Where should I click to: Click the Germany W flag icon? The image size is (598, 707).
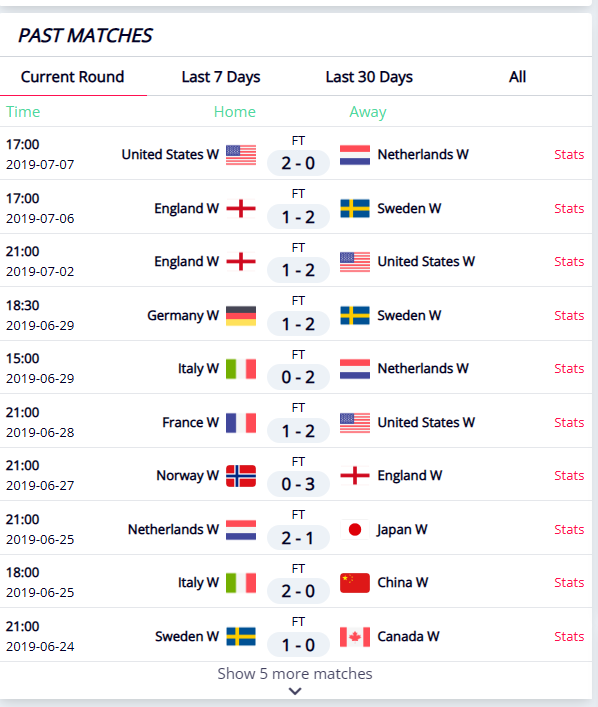coord(241,316)
